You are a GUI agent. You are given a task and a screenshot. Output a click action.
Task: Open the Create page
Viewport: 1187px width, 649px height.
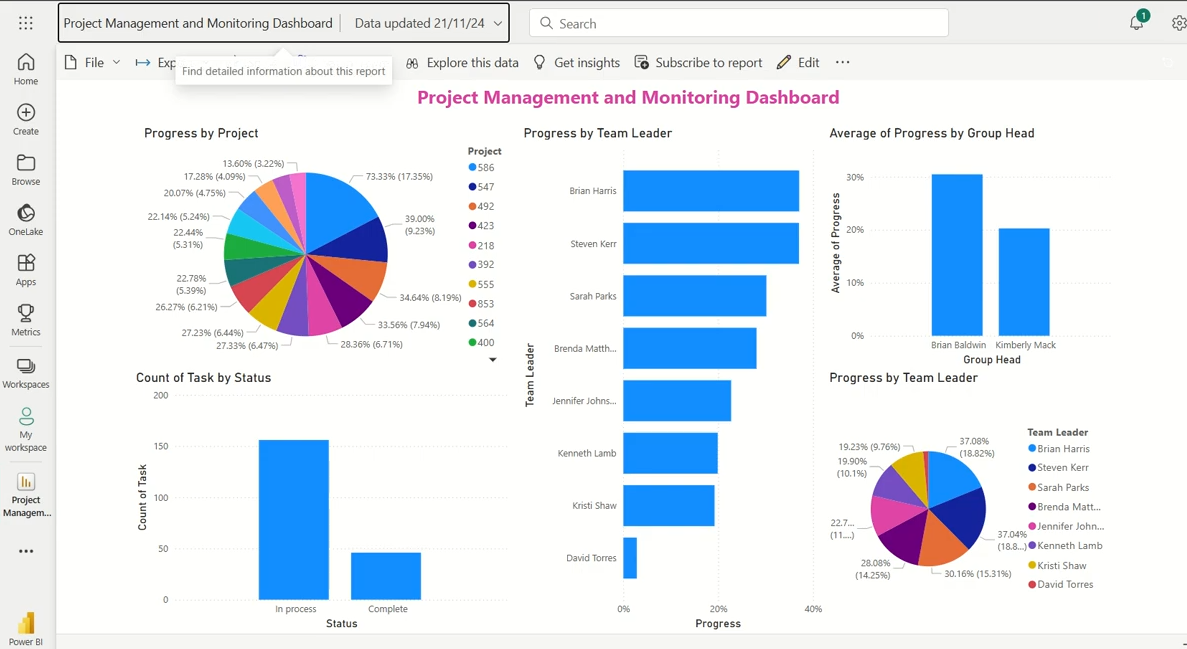26,119
